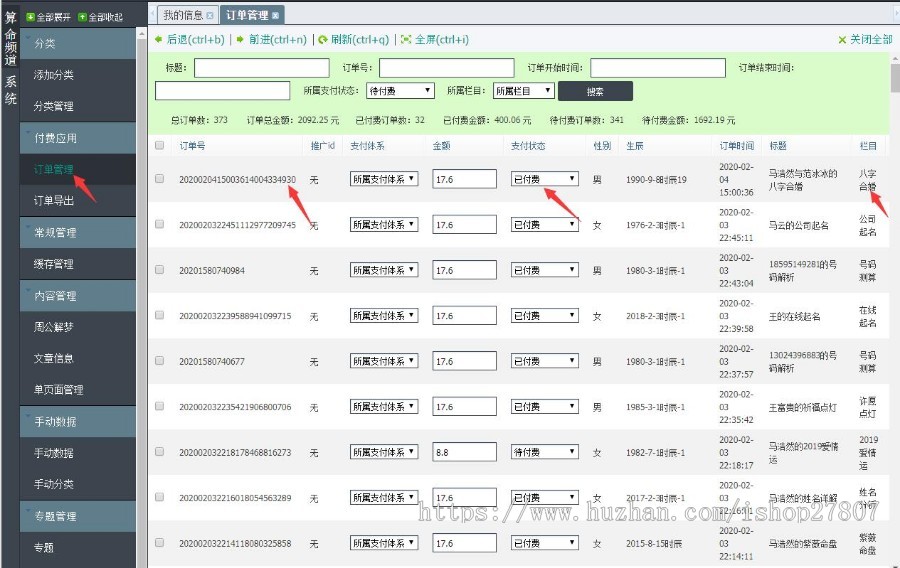Click the 订单号 column header
Screen dimensions: 900x568
point(192,146)
